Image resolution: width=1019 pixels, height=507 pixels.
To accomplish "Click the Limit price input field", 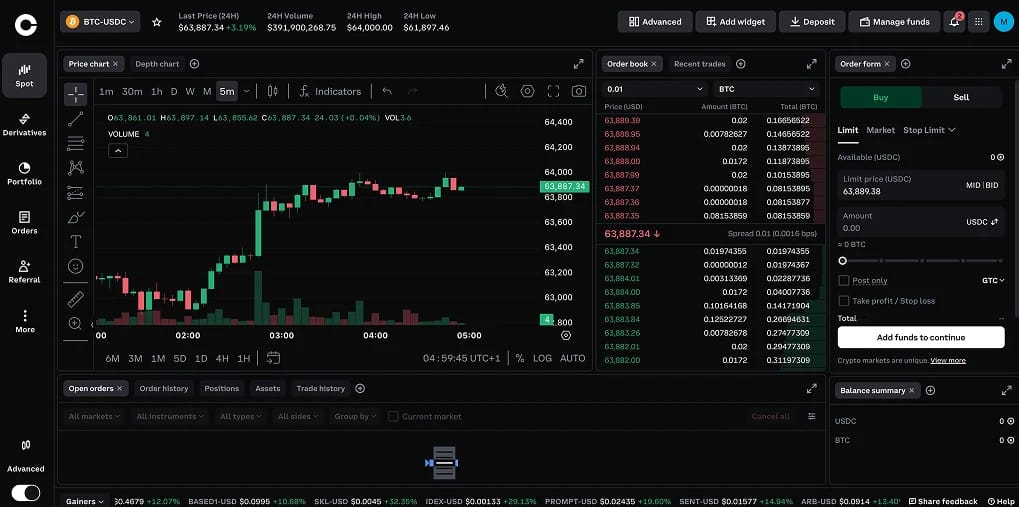I will (921, 185).
